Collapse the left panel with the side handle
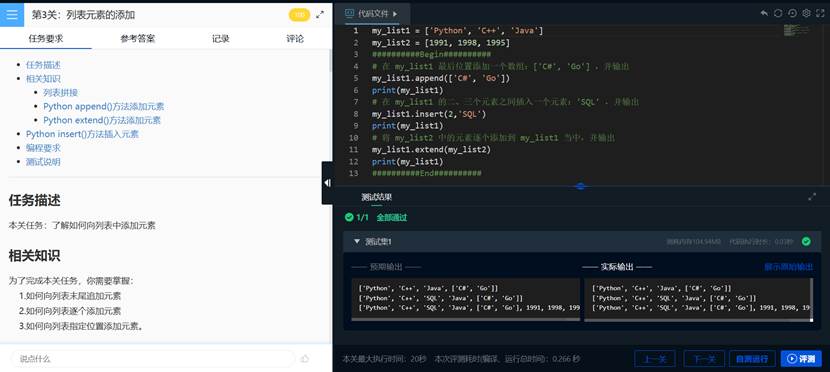The width and height of the screenshot is (830, 372). click(327, 183)
